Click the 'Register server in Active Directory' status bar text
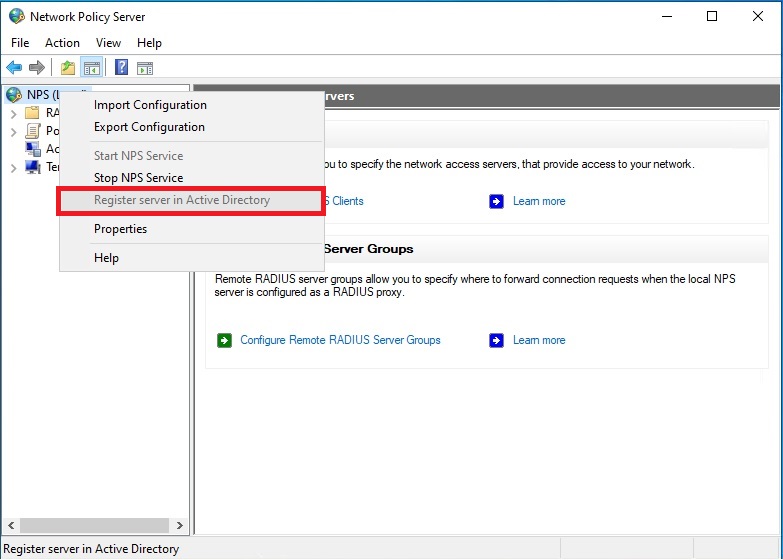The height and width of the screenshot is (560, 783). (91, 549)
